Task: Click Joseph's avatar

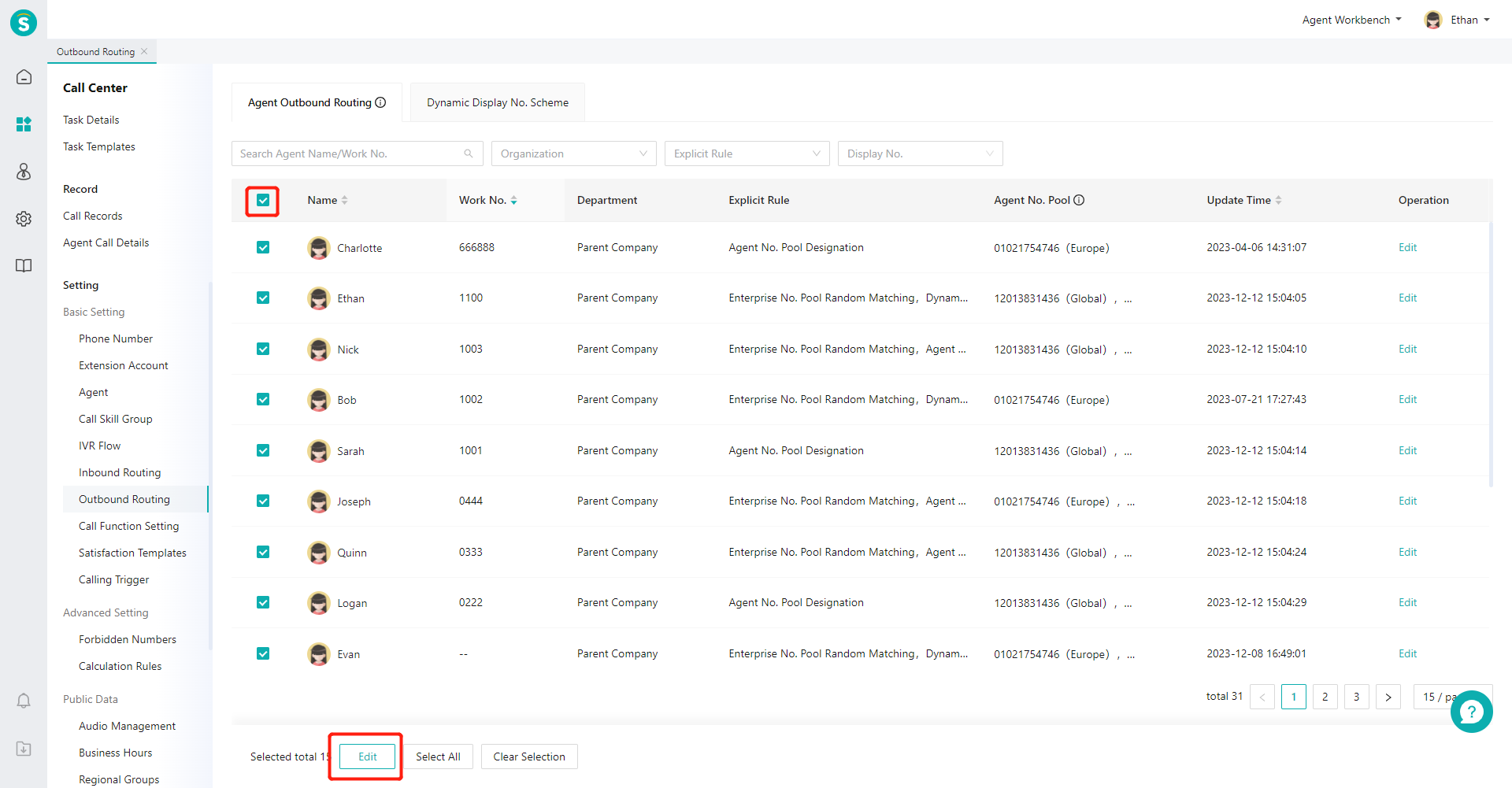Action: (x=318, y=501)
